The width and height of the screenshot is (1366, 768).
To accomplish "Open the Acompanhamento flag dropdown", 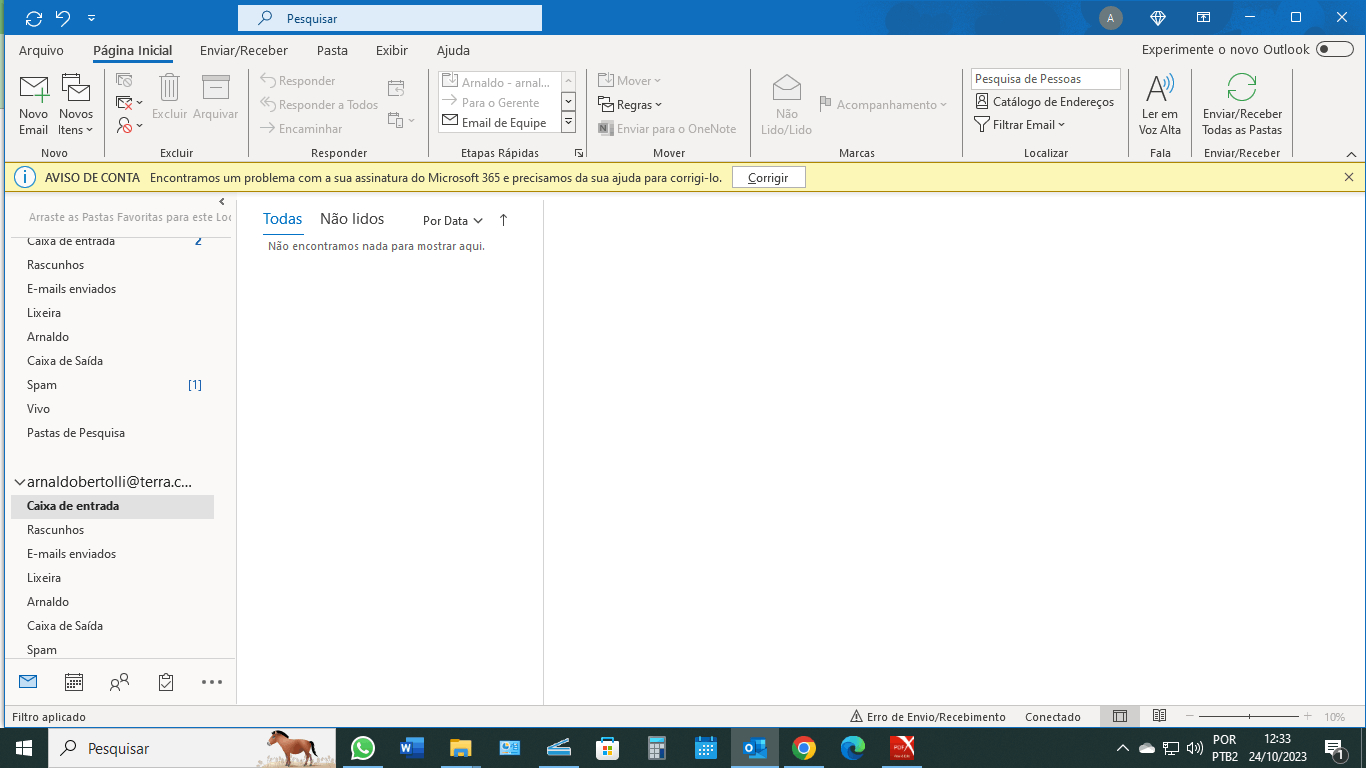I will [882, 105].
